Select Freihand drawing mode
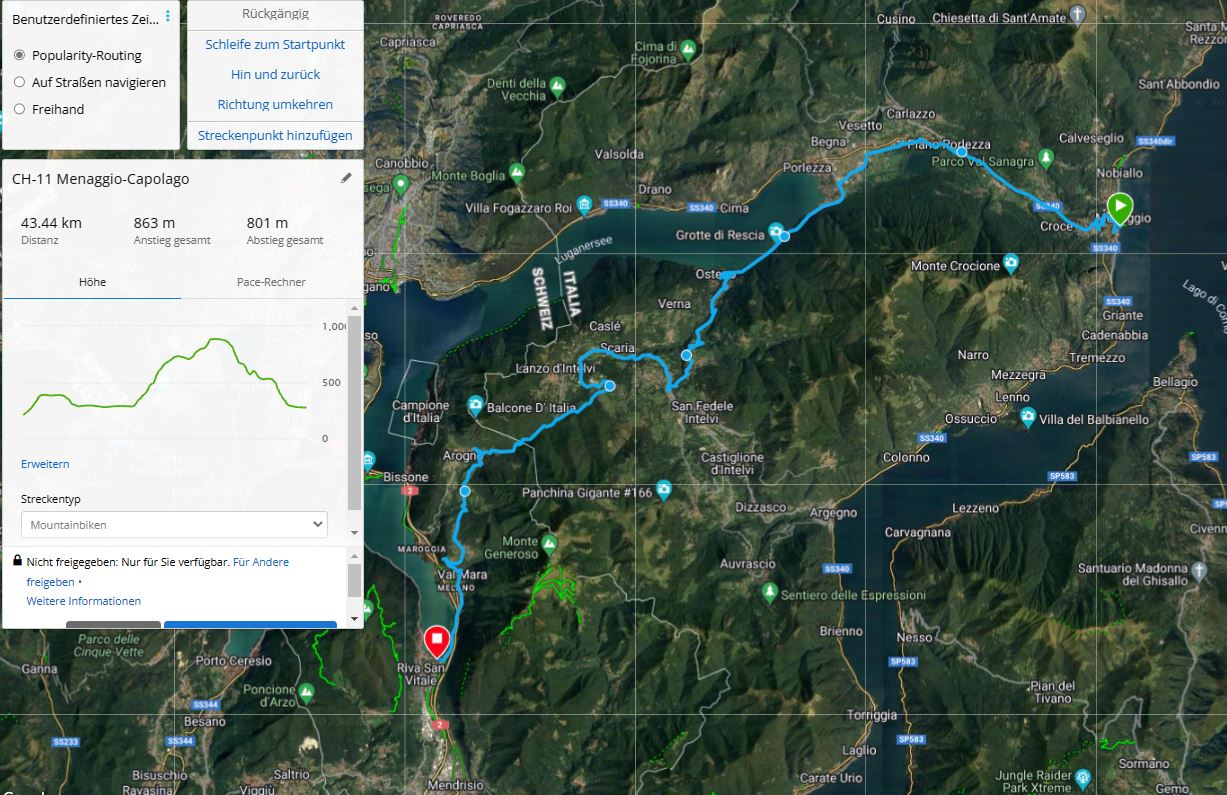Screen dimensions: 1227x795 [x=19, y=109]
